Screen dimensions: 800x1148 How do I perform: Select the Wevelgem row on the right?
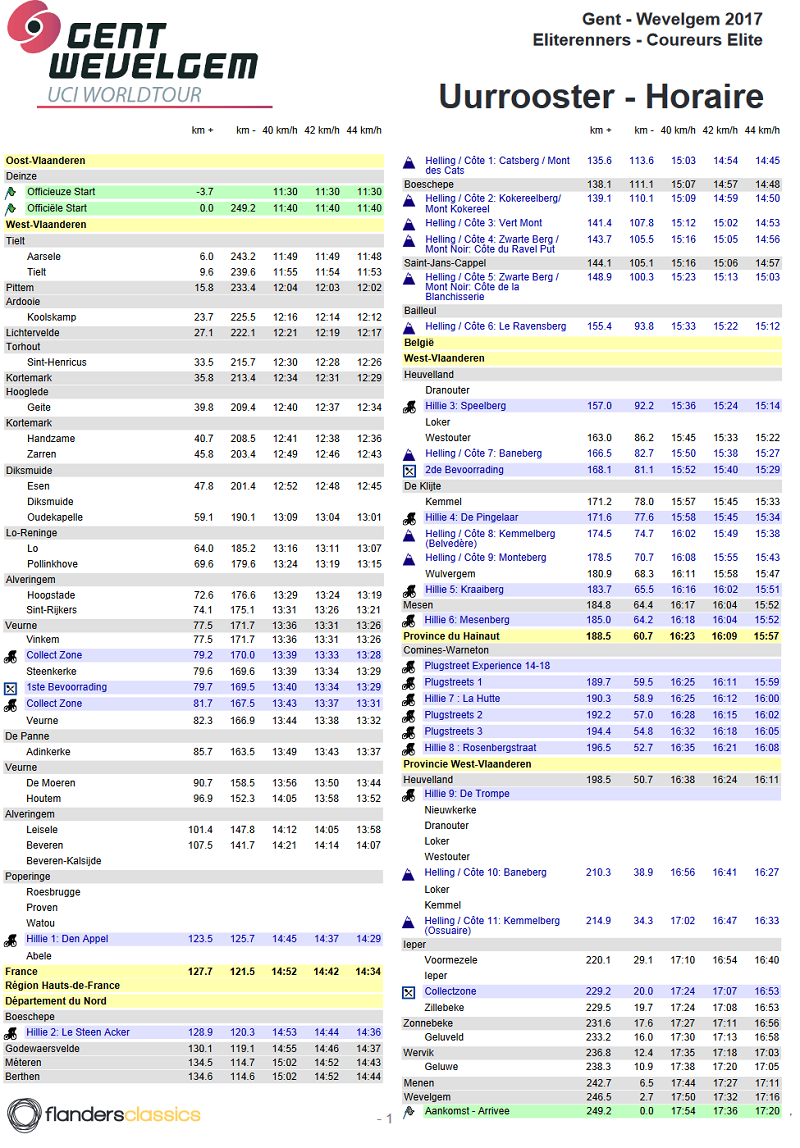(x=591, y=1097)
